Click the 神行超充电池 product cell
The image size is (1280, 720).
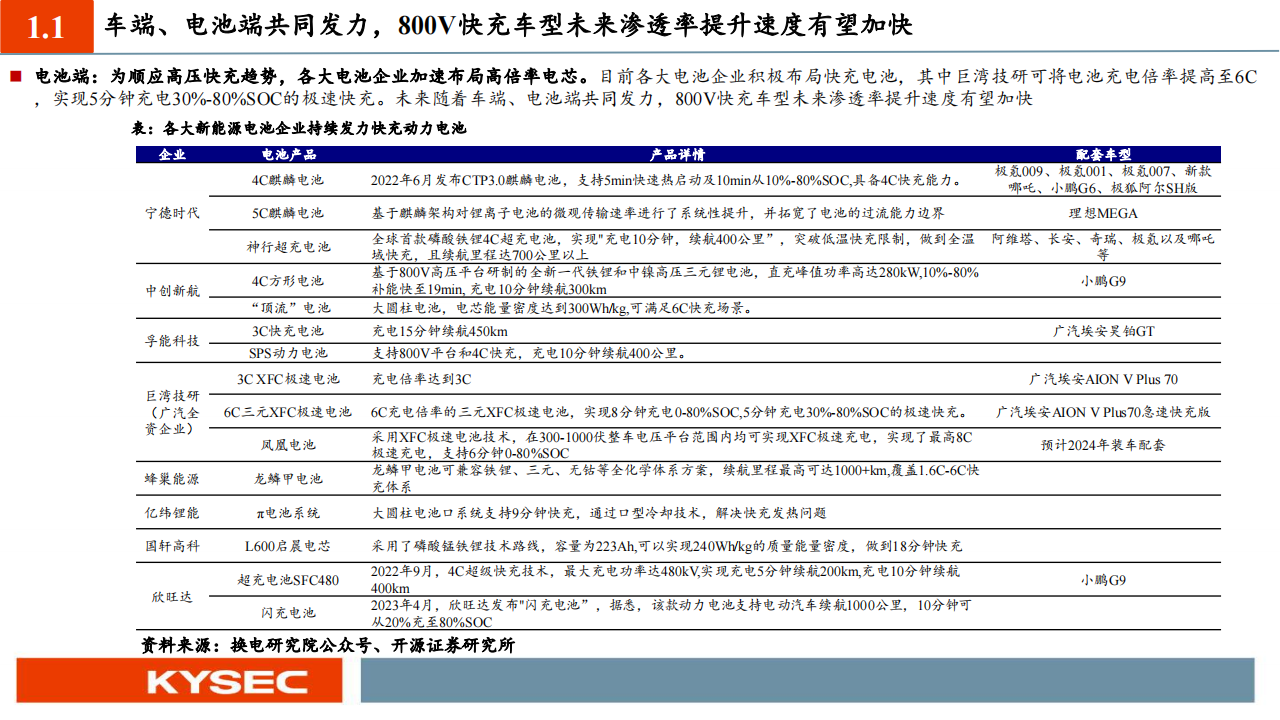(x=287, y=246)
